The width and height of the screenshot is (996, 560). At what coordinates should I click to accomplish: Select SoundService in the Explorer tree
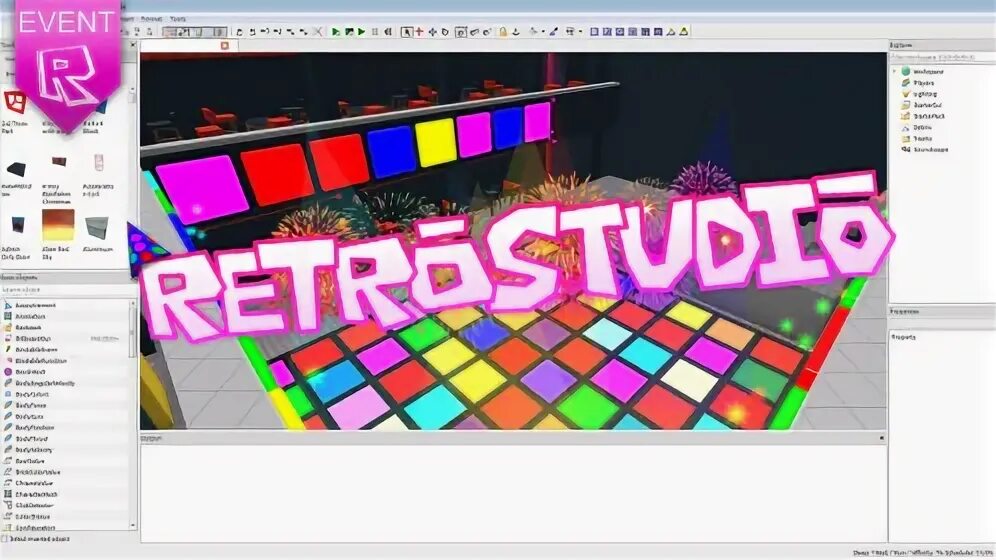930,149
